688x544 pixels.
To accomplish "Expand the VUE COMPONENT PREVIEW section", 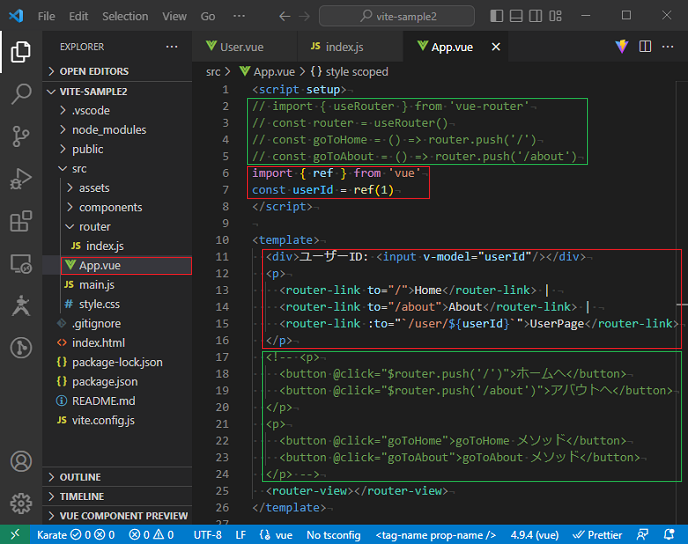I will [x=117, y=515].
